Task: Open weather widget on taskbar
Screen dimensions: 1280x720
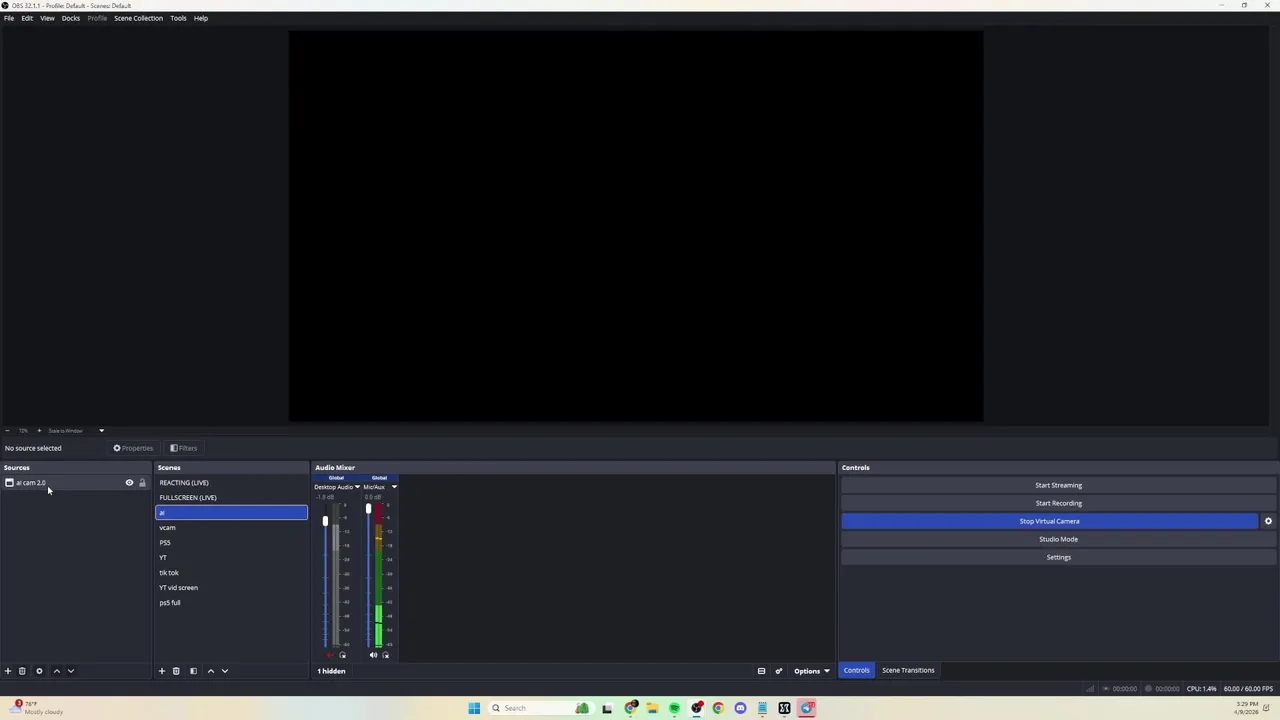Action: [36, 707]
